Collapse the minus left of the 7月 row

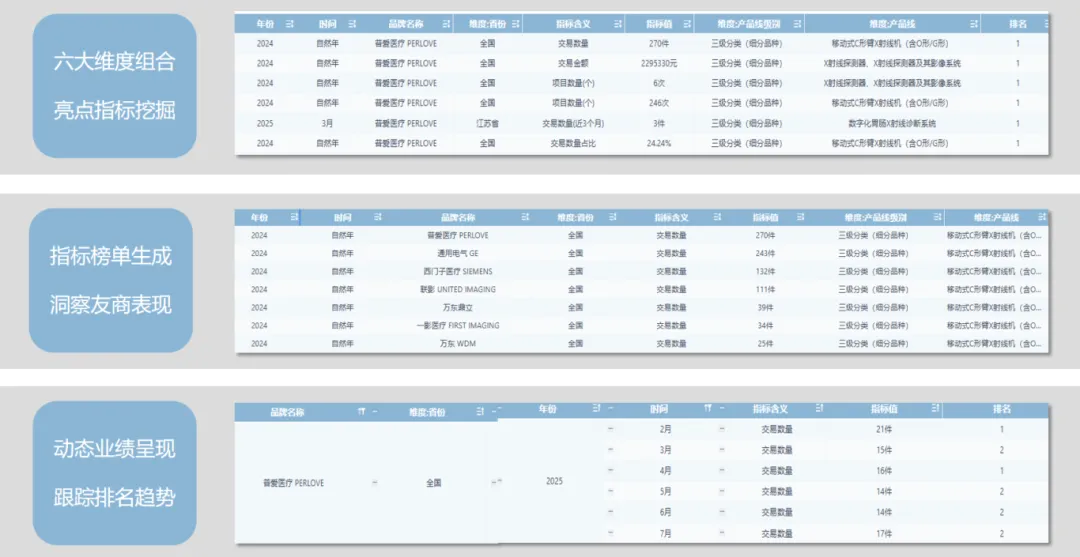click(x=610, y=533)
